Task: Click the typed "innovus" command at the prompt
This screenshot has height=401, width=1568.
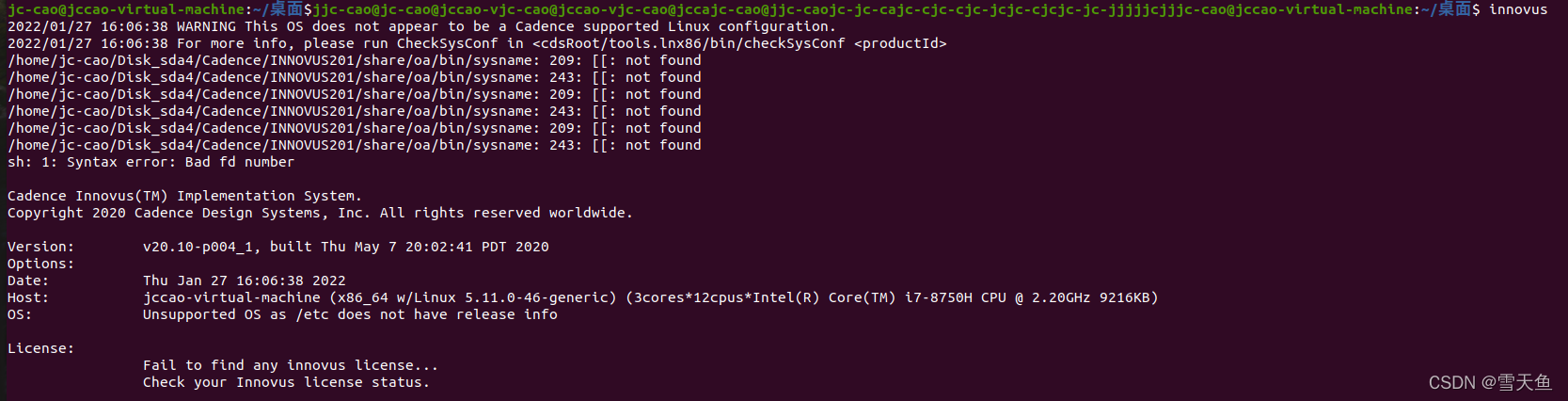Action: tap(1518, 9)
